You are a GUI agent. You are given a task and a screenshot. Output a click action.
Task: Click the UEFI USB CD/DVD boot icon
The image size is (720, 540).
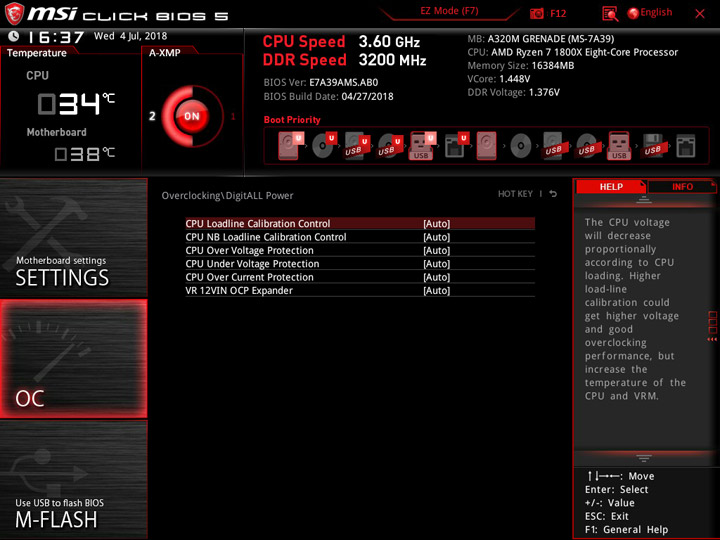point(389,146)
